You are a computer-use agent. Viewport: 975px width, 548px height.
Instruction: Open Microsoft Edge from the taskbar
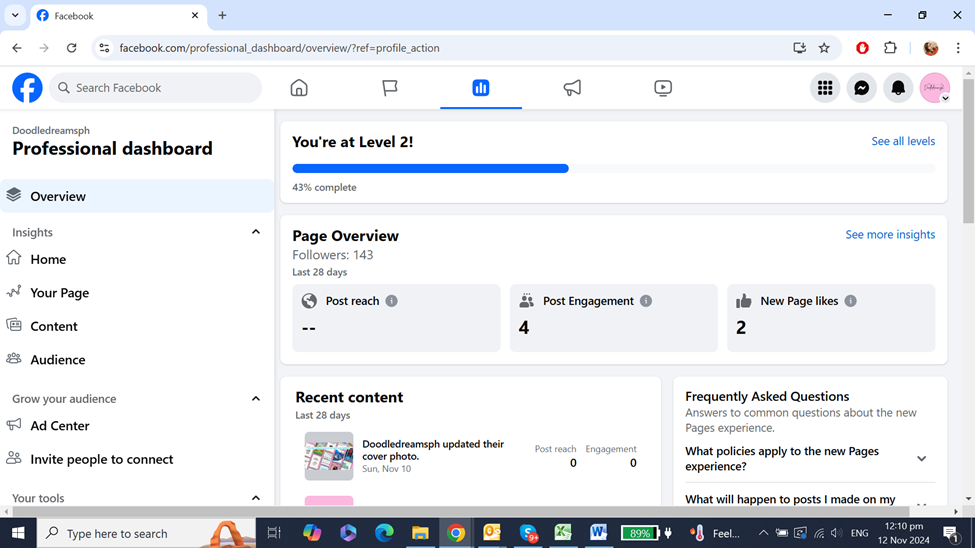tap(384, 533)
